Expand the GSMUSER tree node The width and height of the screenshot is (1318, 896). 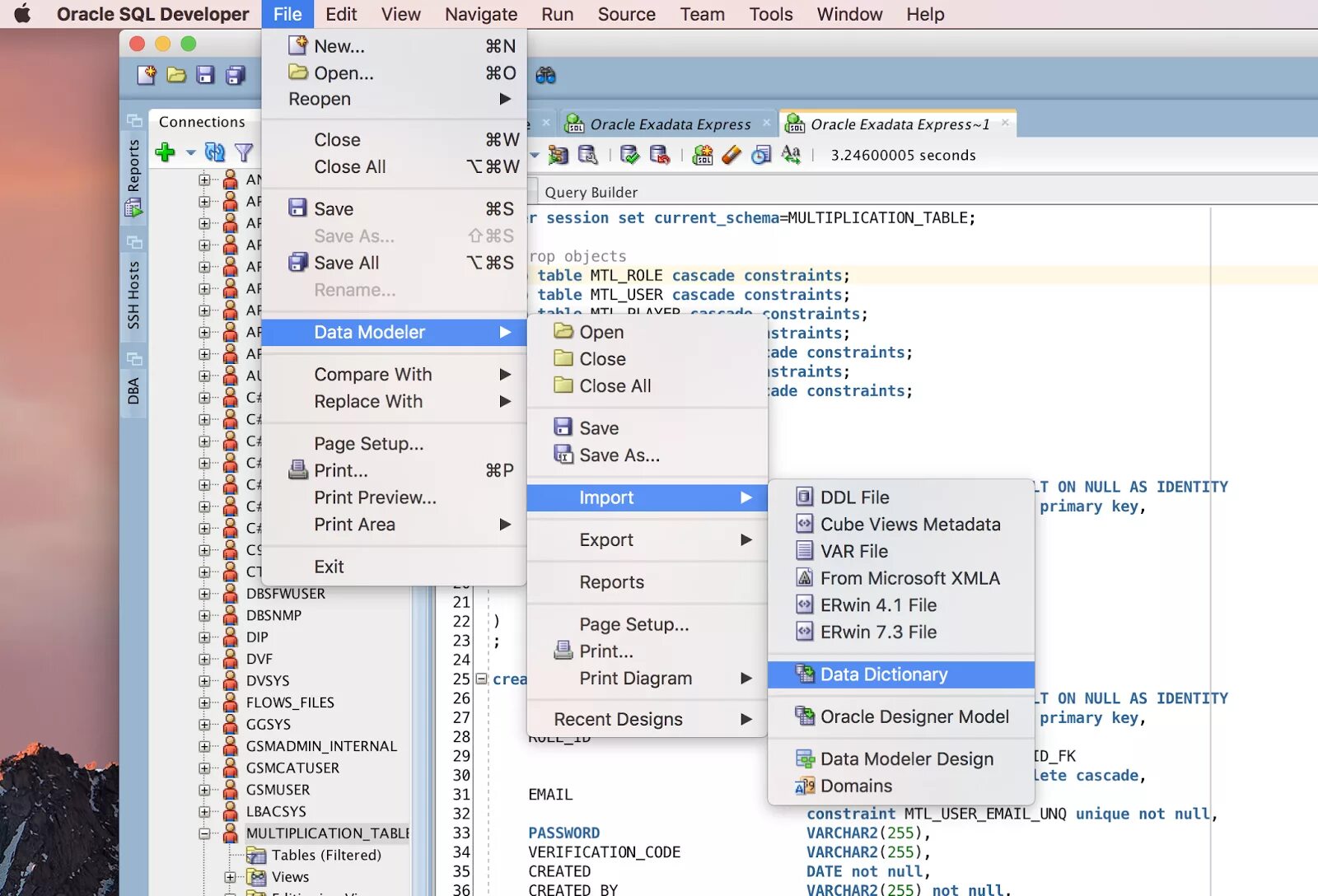204,790
